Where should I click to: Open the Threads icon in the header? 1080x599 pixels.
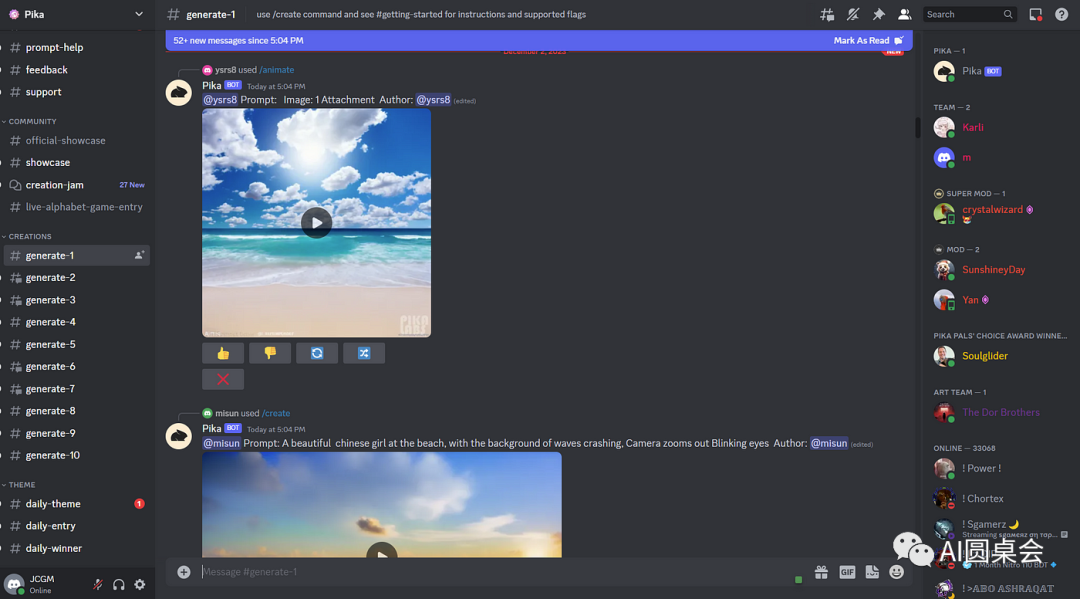click(827, 15)
